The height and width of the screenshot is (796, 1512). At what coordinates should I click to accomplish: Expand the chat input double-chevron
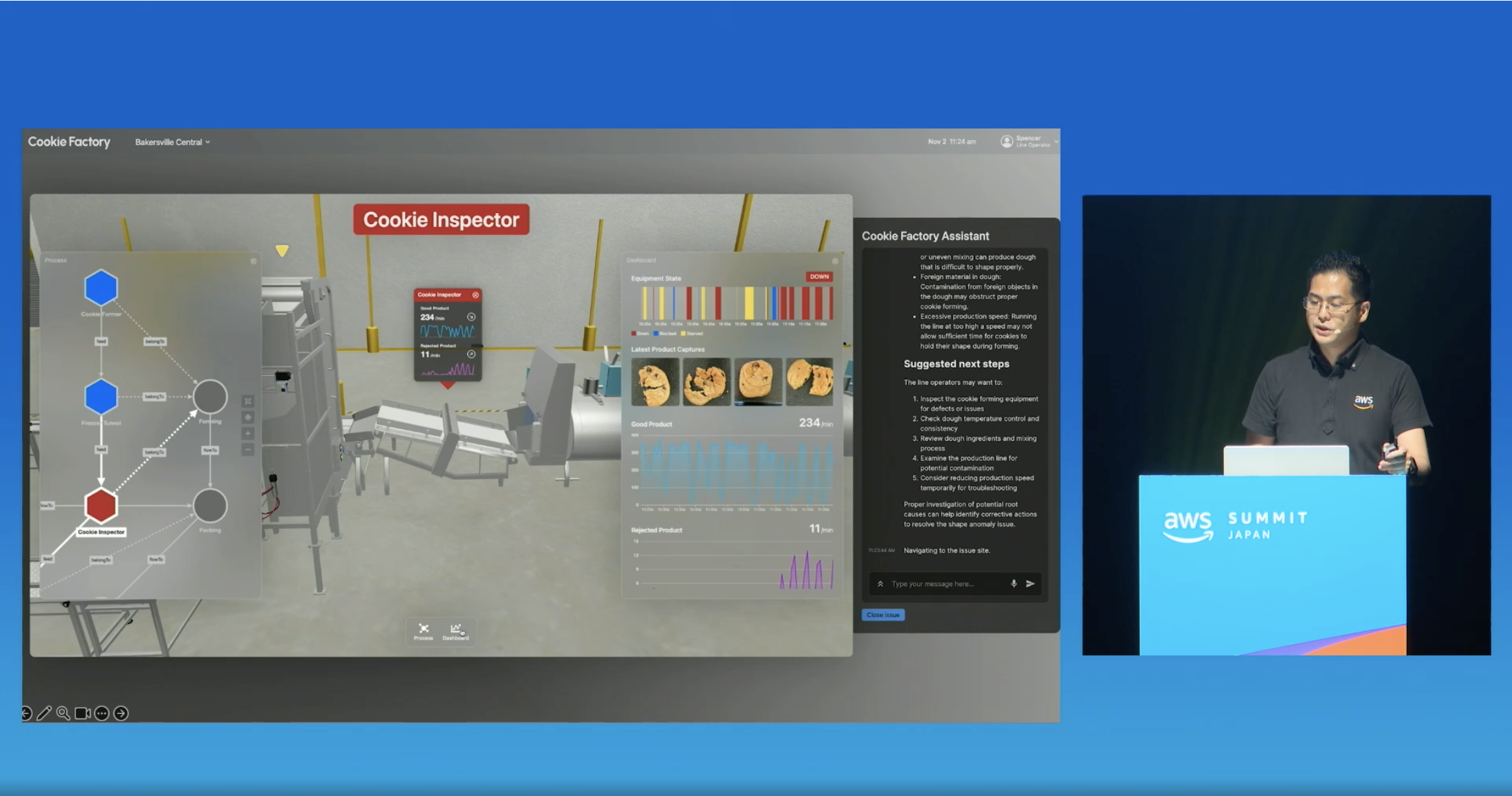[880, 584]
